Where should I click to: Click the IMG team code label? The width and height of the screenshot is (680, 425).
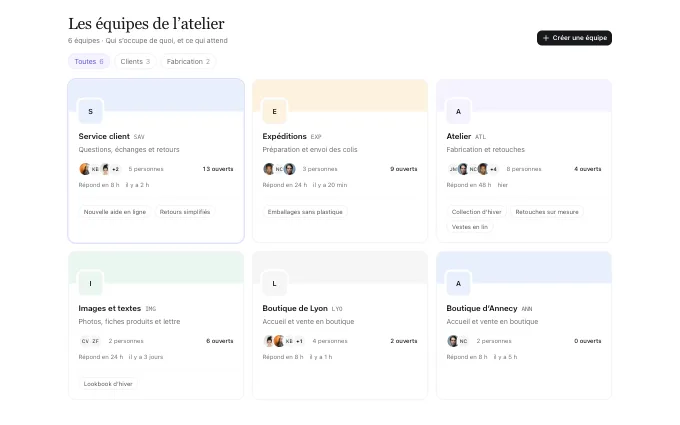150,309
